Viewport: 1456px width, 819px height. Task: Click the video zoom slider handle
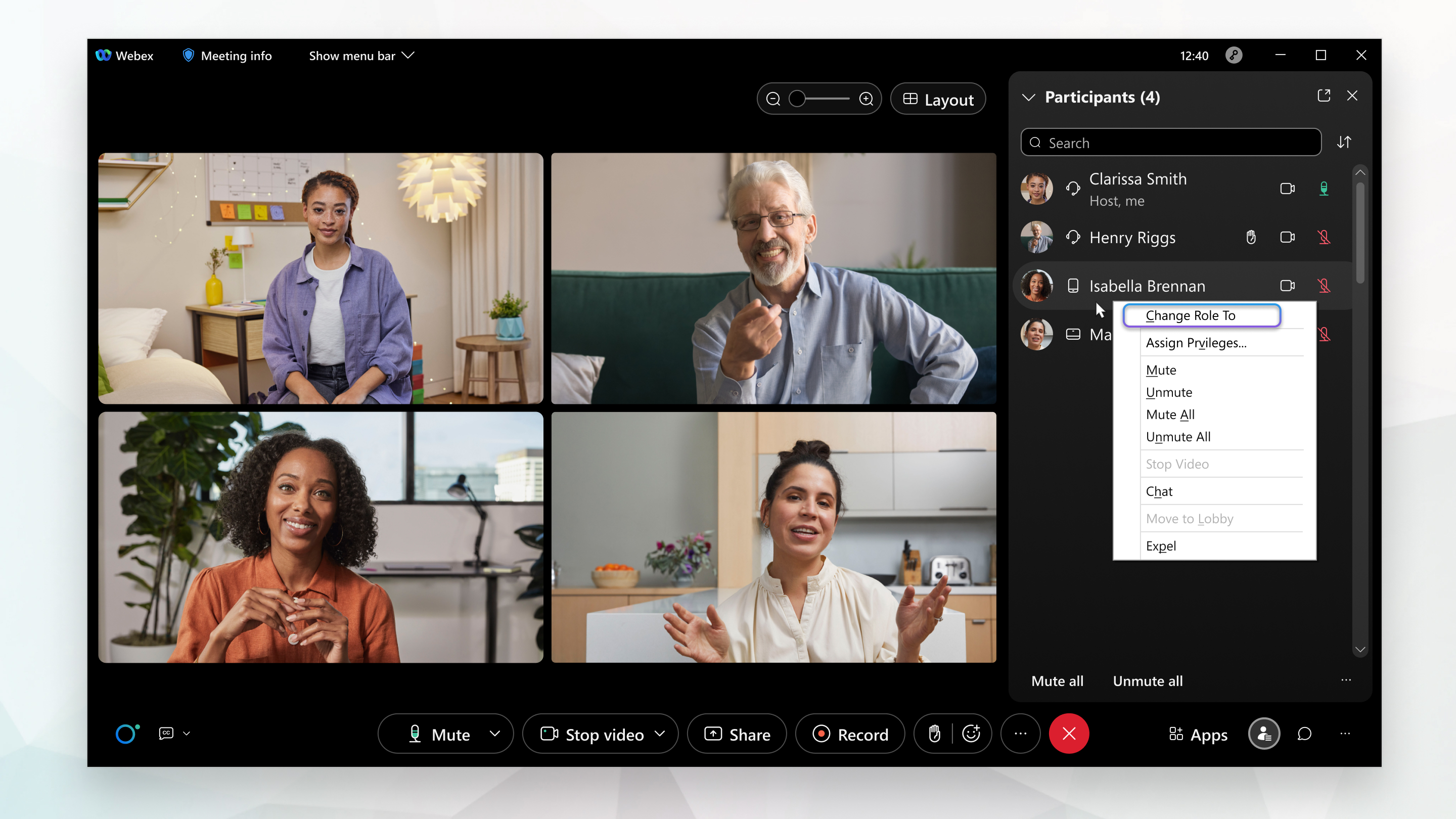(x=797, y=100)
